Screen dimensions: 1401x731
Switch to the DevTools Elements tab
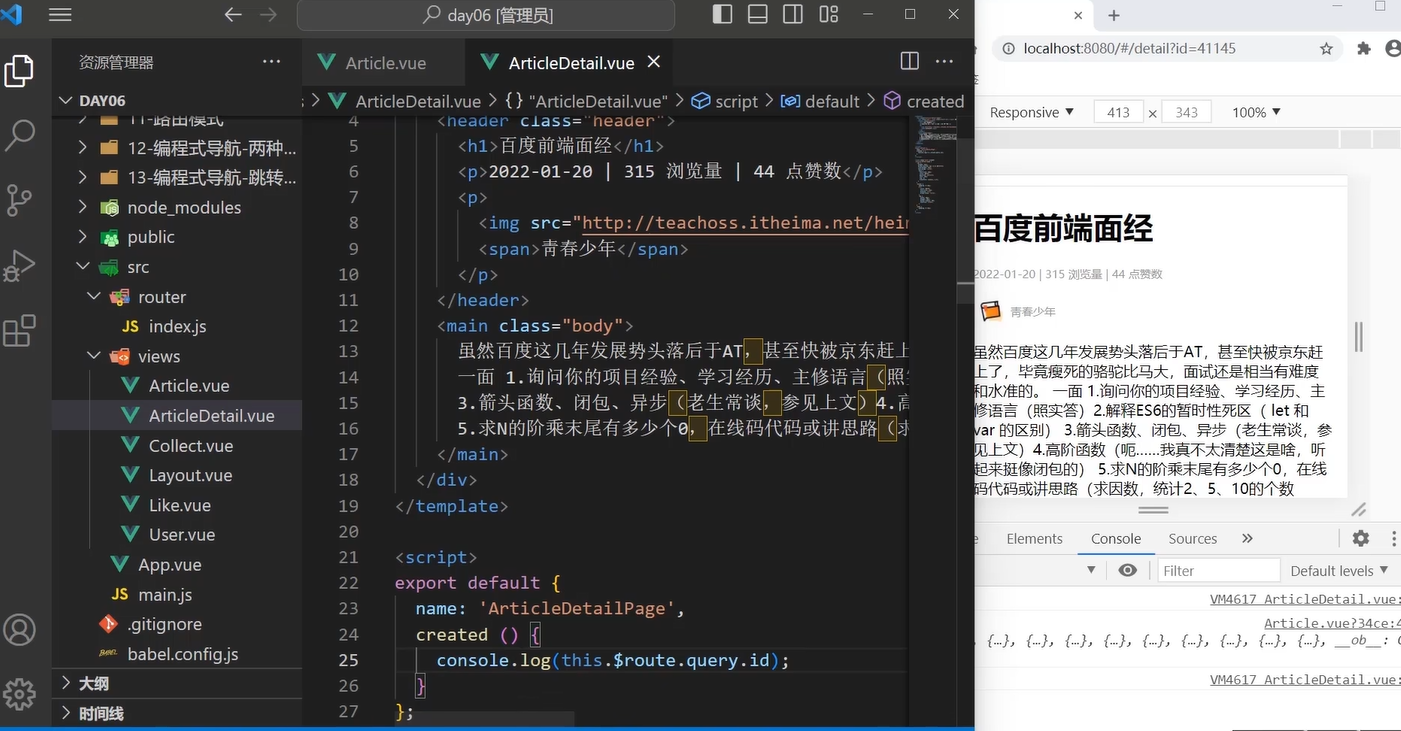coord(1034,538)
